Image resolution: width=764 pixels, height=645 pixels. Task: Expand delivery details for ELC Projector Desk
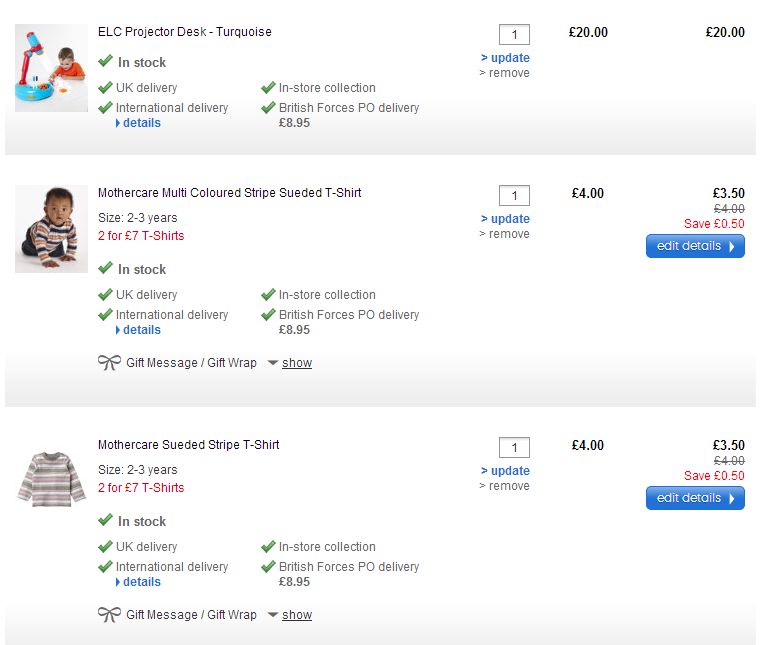point(141,123)
